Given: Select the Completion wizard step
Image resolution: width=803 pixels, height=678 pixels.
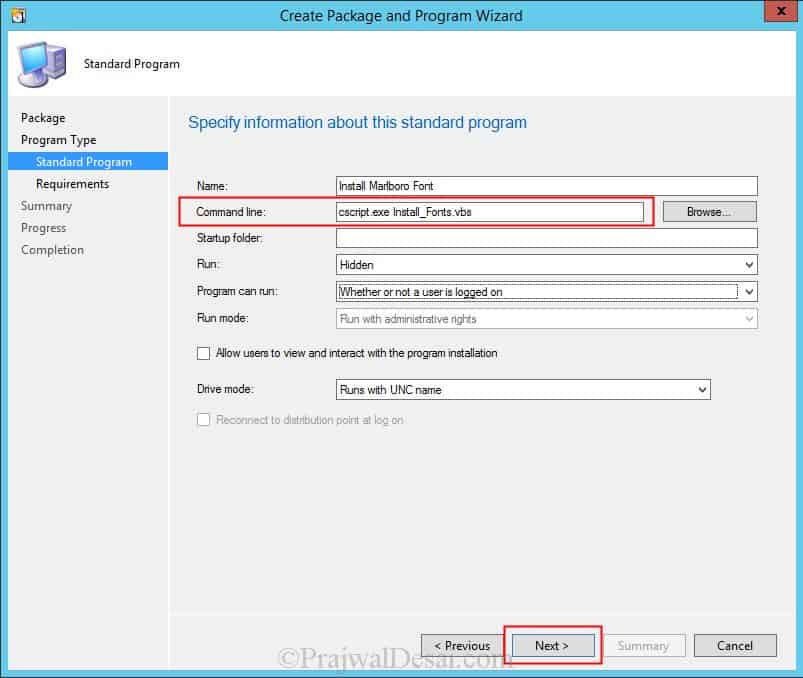Looking at the screenshot, I should coord(52,249).
